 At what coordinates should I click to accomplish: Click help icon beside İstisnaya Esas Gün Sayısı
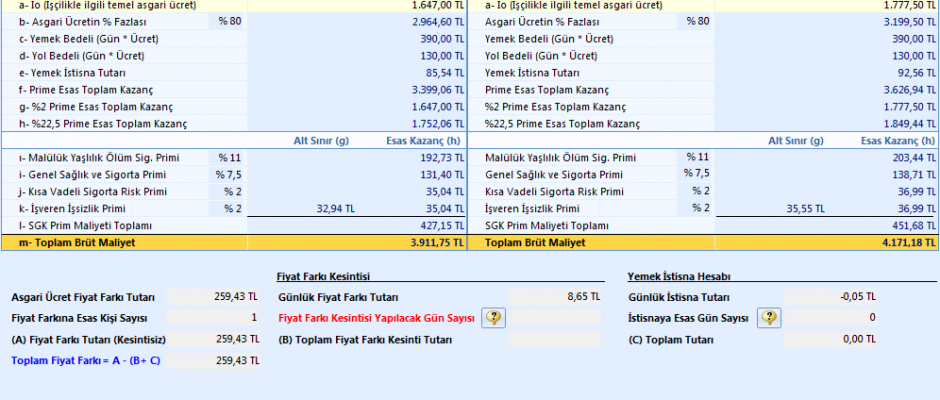[769, 318]
